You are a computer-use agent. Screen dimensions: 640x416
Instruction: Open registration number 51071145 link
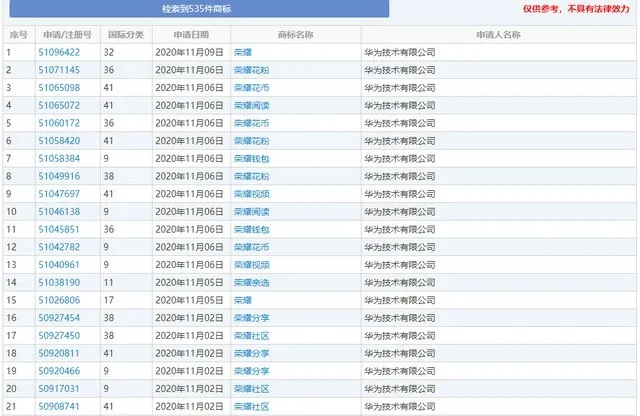click(x=58, y=70)
